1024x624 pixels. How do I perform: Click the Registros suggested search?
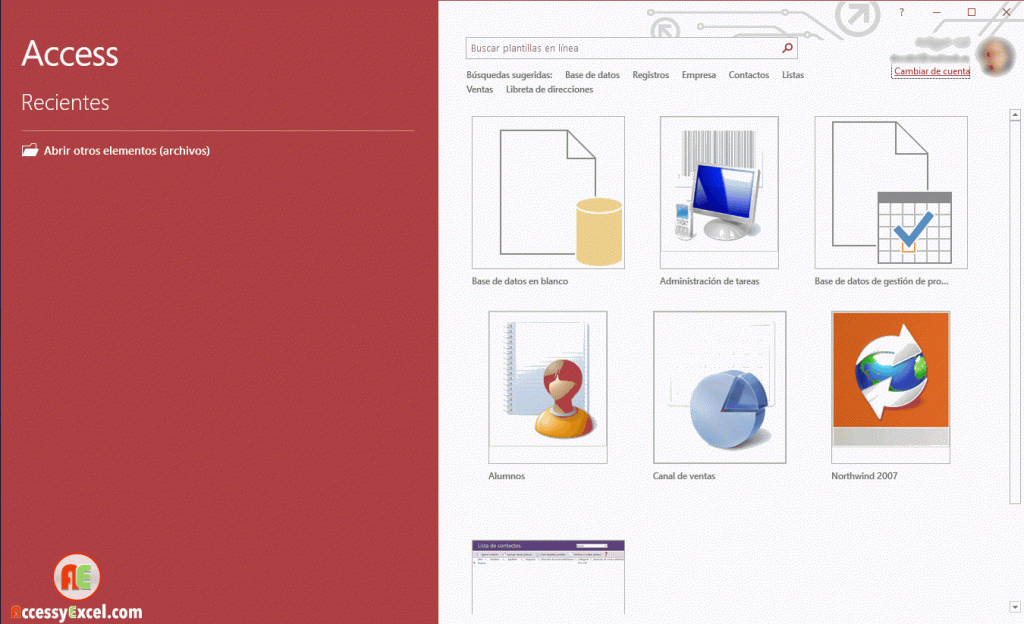(x=650, y=74)
